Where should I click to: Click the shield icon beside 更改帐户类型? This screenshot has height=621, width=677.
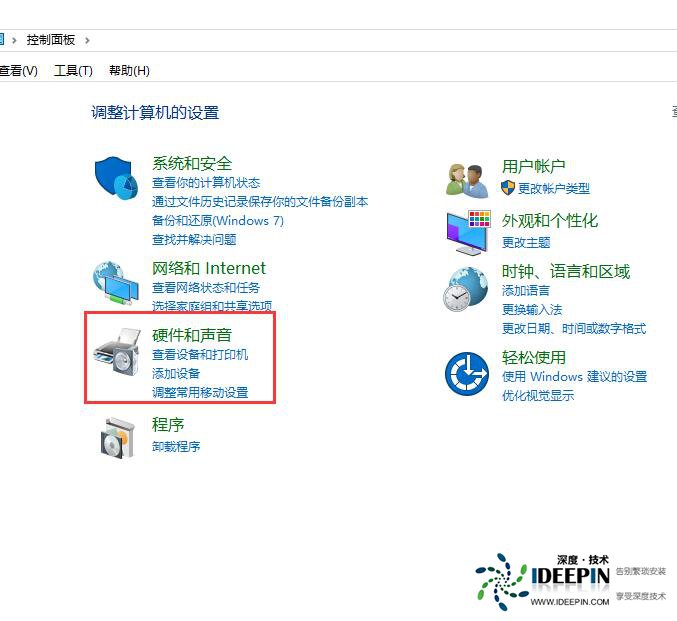tap(508, 188)
